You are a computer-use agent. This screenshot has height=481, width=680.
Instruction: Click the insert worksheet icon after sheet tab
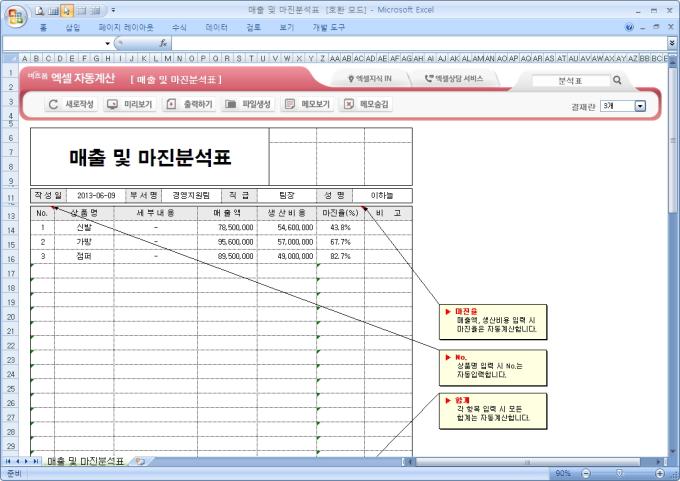[x=140, y=461]
